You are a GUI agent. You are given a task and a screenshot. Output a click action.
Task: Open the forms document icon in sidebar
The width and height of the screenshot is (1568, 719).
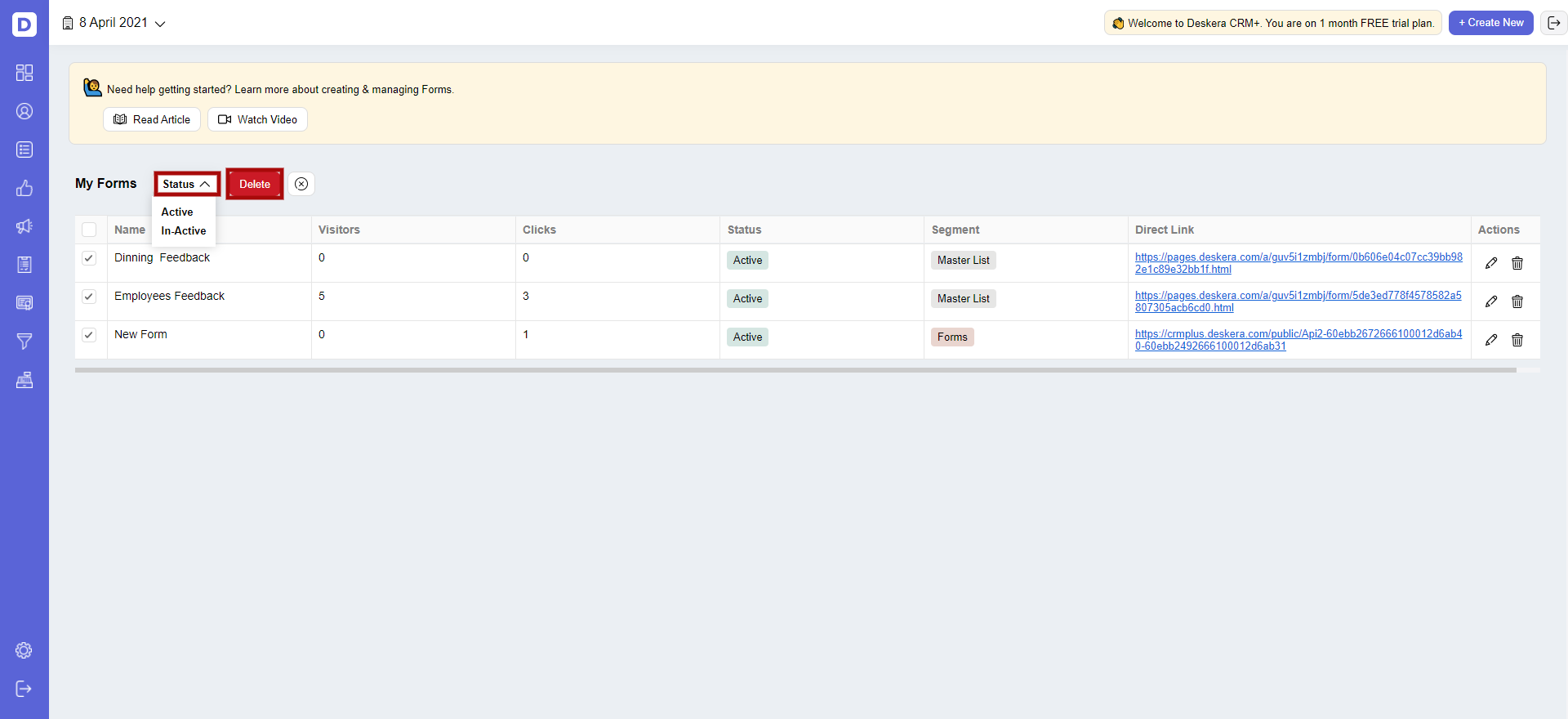24,265
